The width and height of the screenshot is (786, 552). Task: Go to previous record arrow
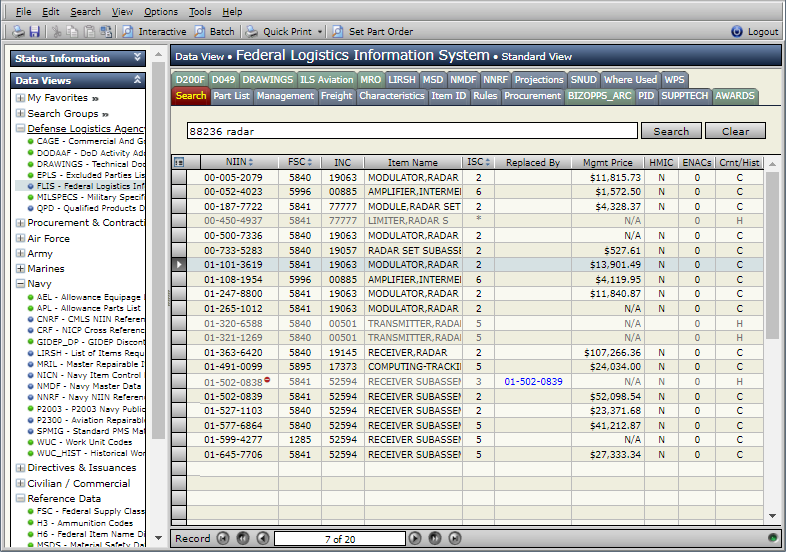263,538
